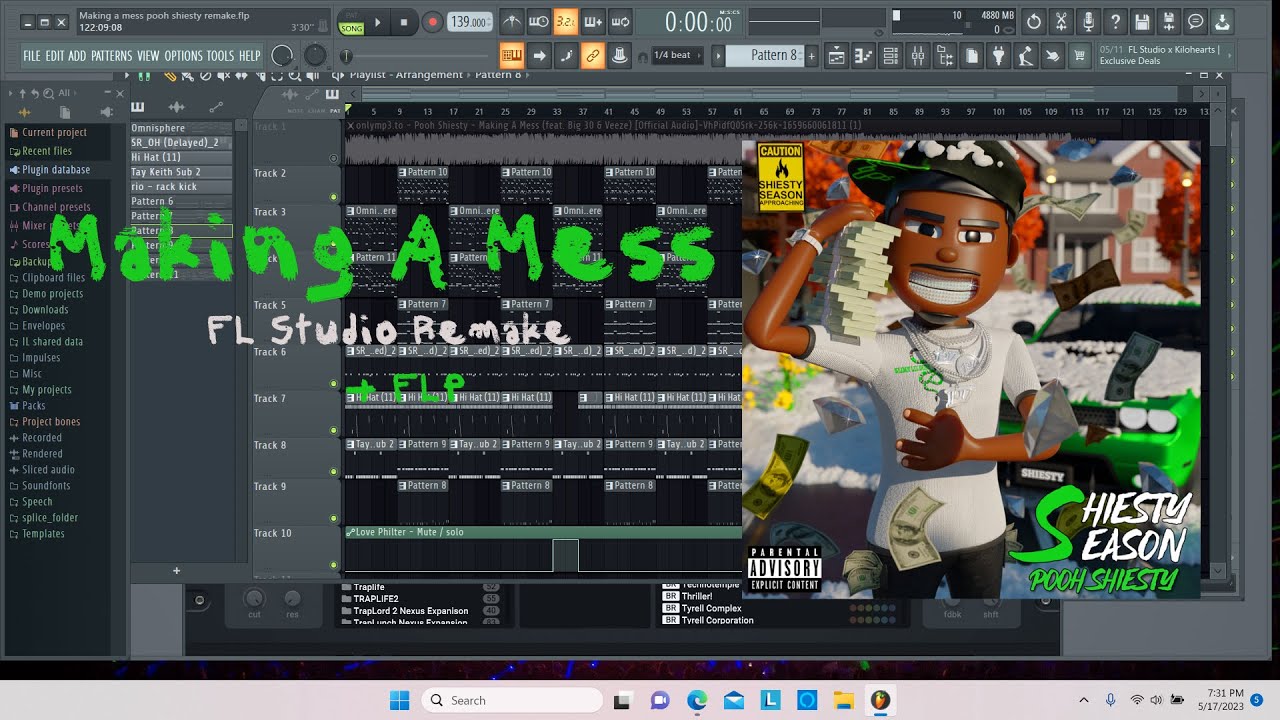Image resolution: width=1280 pixels, height=720 pixels.
Task: Toggle overdub (blend recording) icon
Action: 592,21
